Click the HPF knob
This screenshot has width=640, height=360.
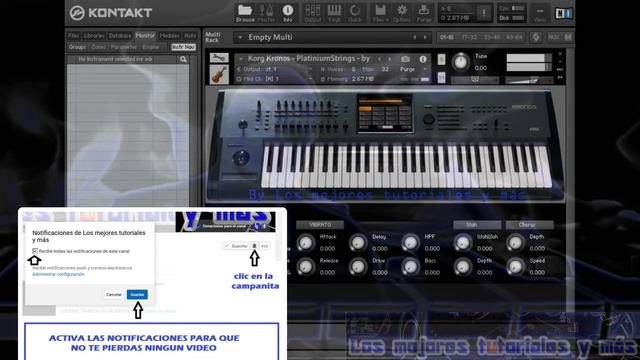pos(410,242)
